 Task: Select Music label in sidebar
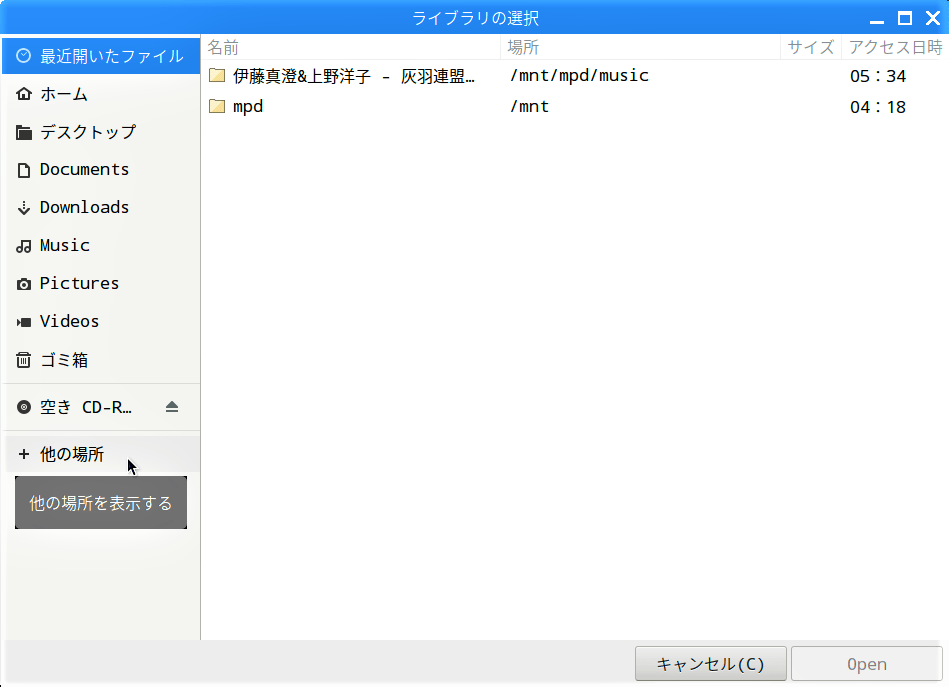click(x=65, y=245)
